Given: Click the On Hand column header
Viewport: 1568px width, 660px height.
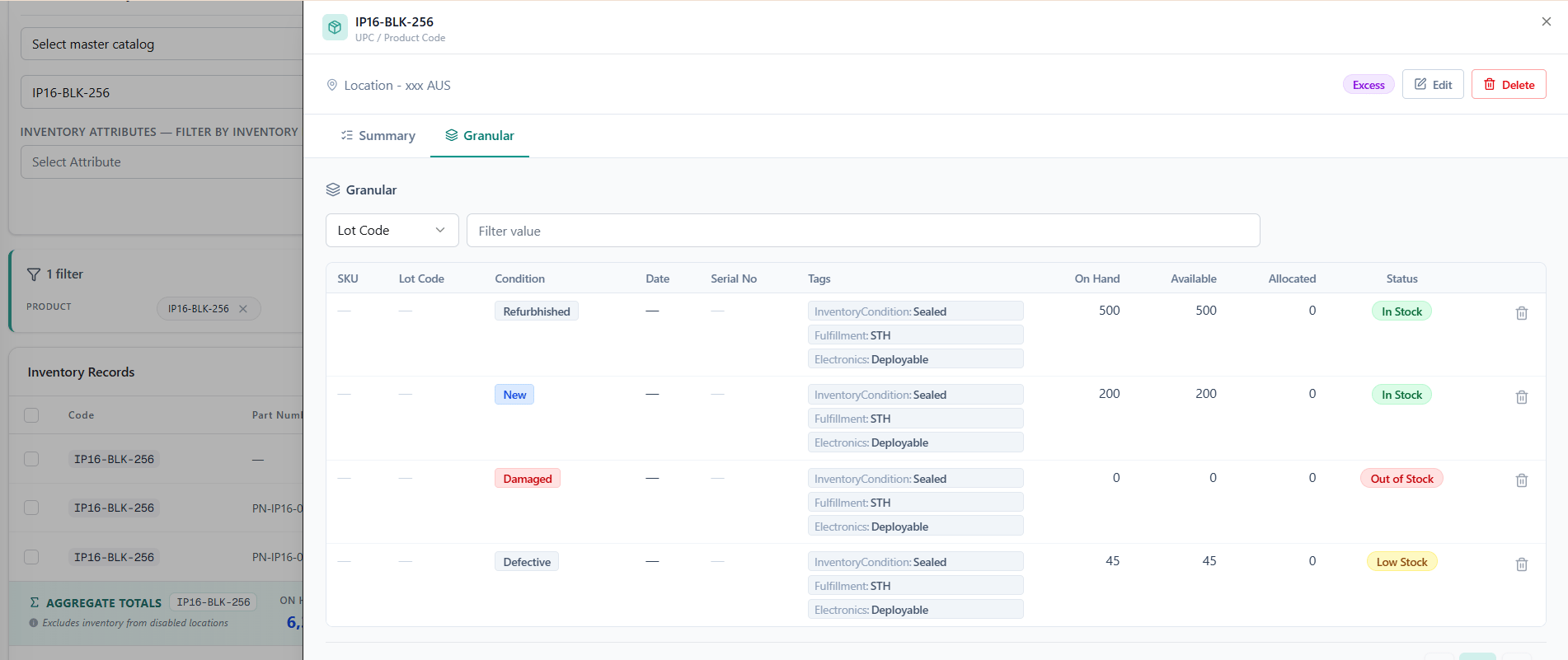Looking at the screenshot, I should [1096, 279].
